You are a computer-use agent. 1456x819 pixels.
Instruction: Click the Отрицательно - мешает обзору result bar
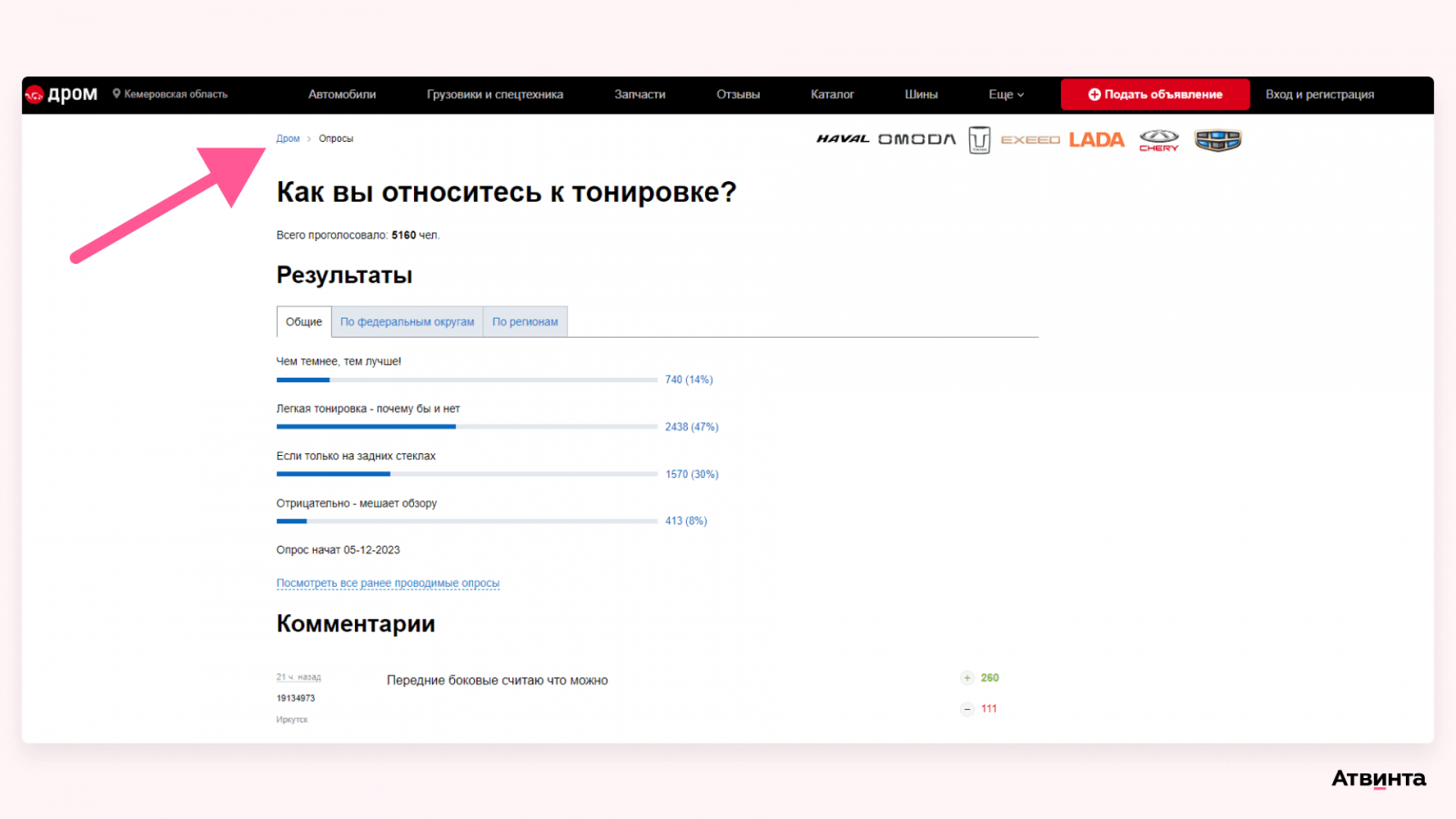tap(467, 521)
